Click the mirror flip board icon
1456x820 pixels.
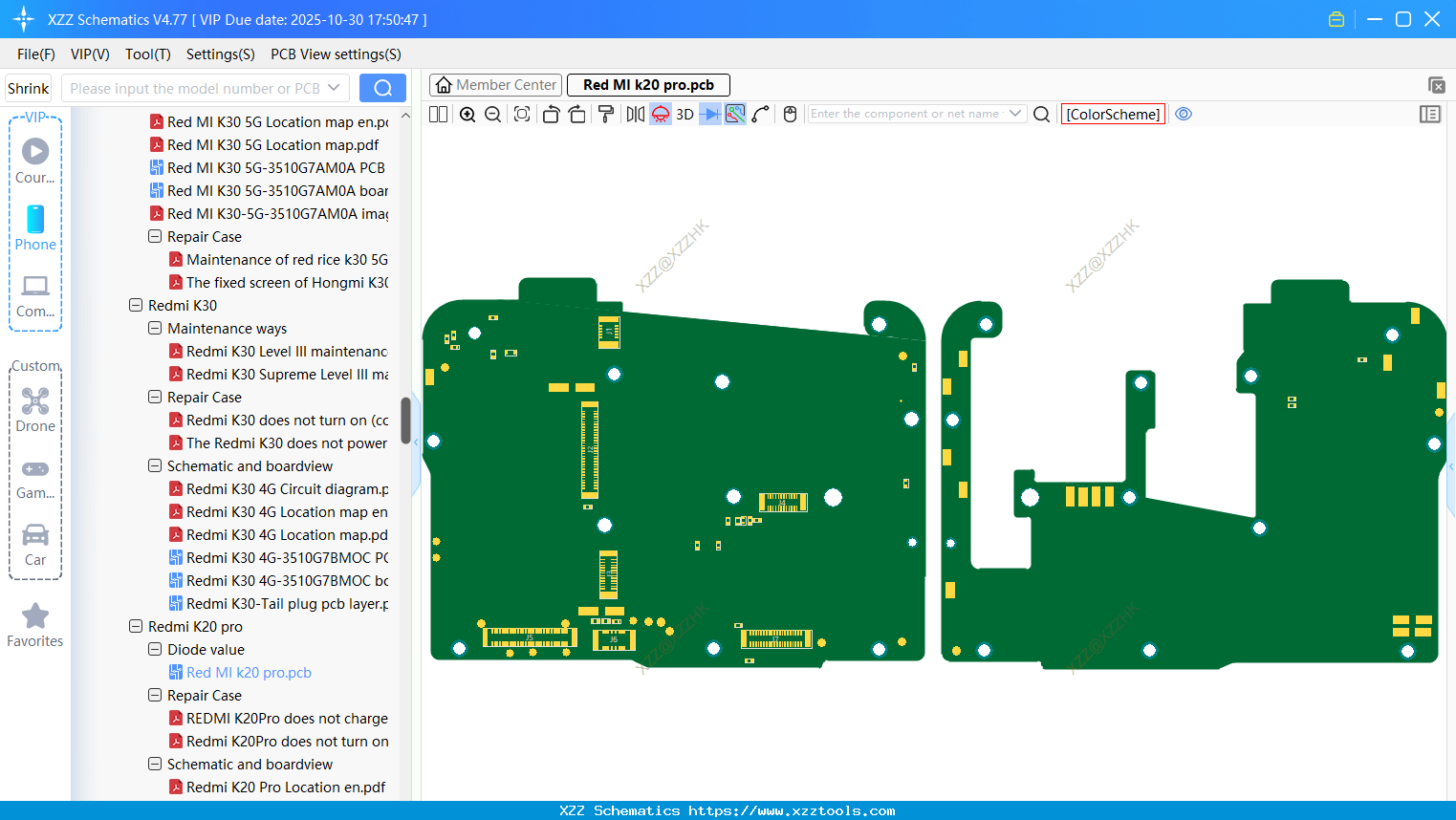635,115
